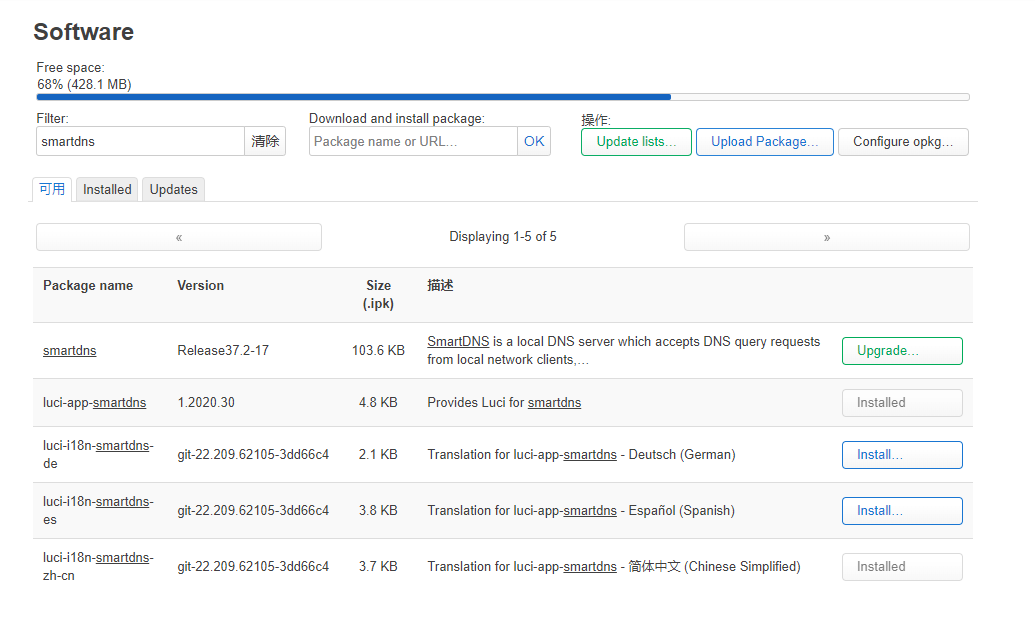The width and height of the screenshot is (1035, 635).
Task: Click the filter text field containing smartdns
Action: pos(140,141)
